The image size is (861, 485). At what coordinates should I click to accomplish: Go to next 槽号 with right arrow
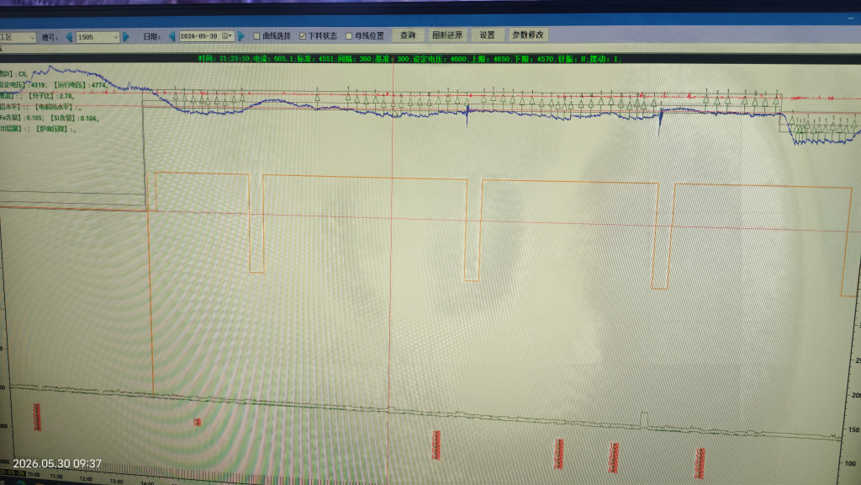(127, 37)
